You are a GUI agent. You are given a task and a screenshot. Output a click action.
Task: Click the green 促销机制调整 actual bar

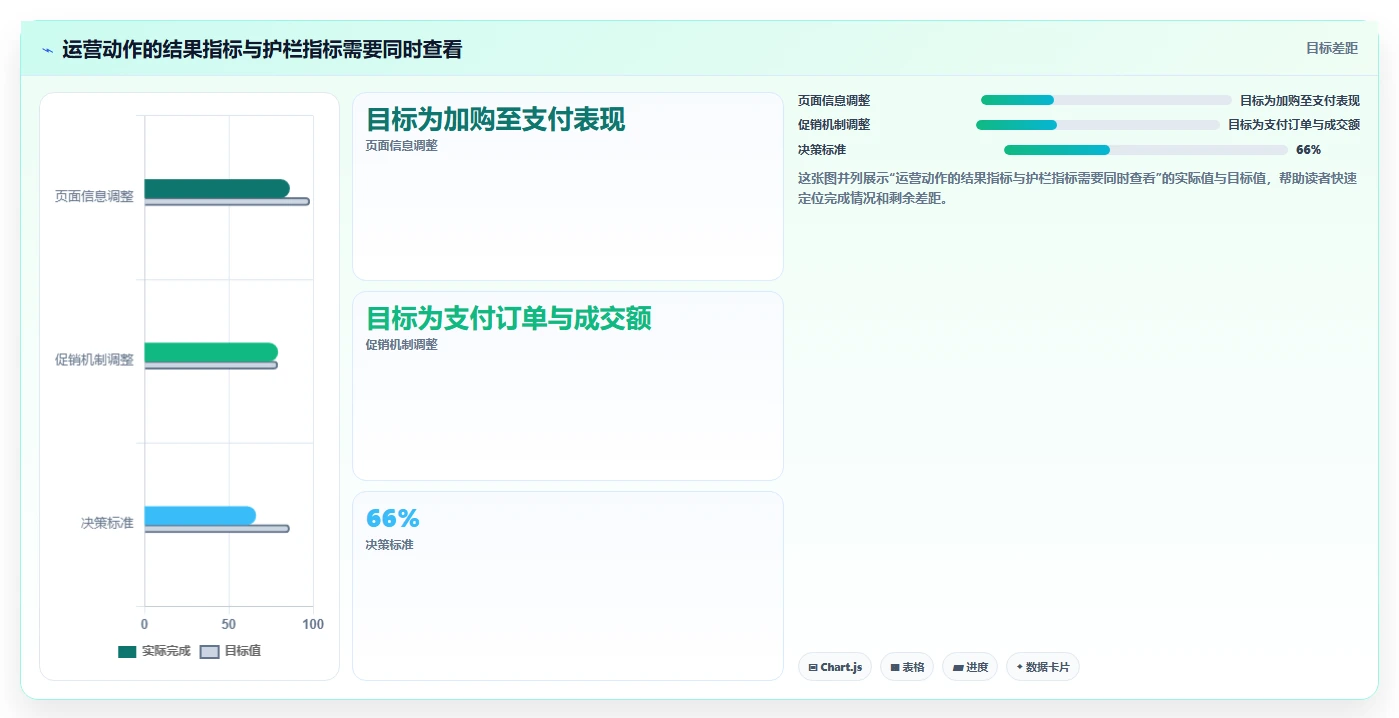pyautogui.click(x=211, y=352)
